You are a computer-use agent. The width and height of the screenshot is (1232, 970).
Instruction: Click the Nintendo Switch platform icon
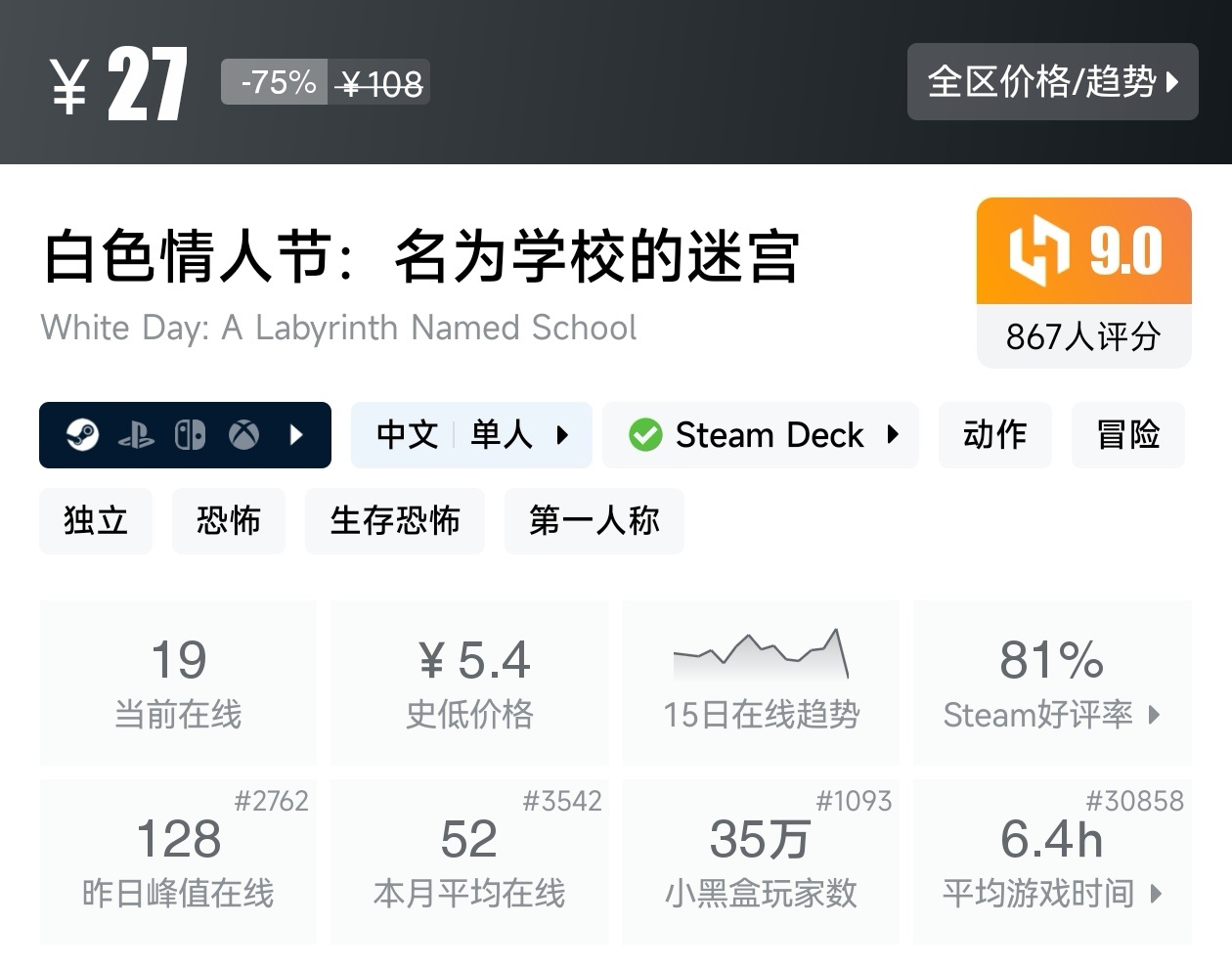coord(190,435)
